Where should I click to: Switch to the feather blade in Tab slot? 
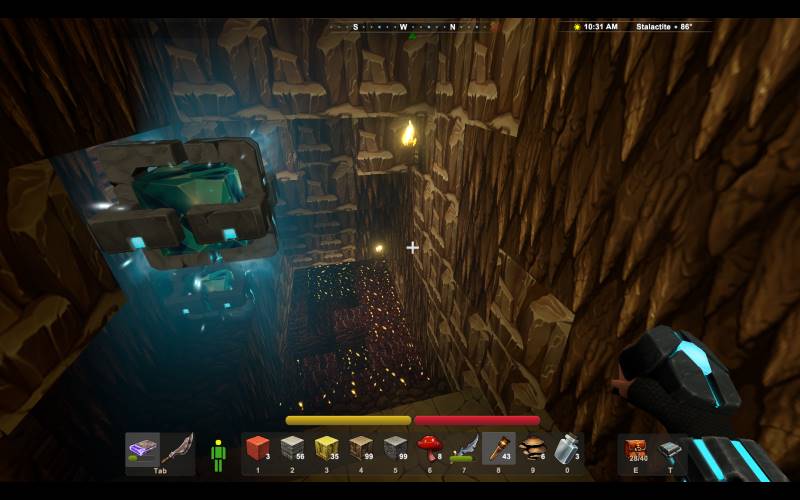177,449
